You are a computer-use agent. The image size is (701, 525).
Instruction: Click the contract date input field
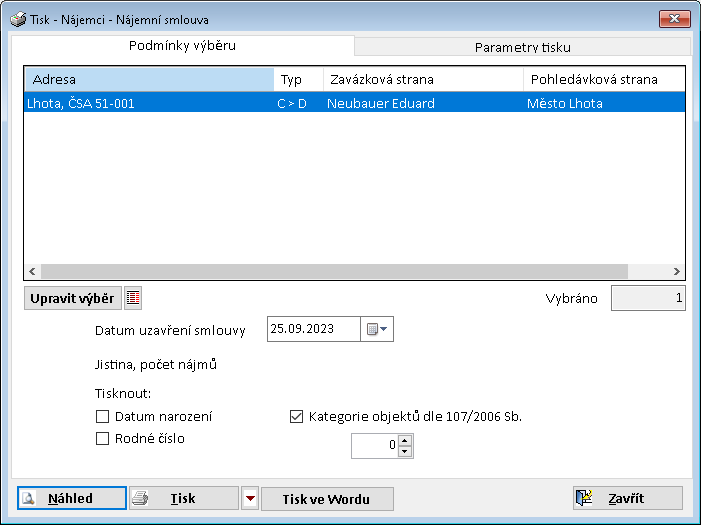coord(313,329)
